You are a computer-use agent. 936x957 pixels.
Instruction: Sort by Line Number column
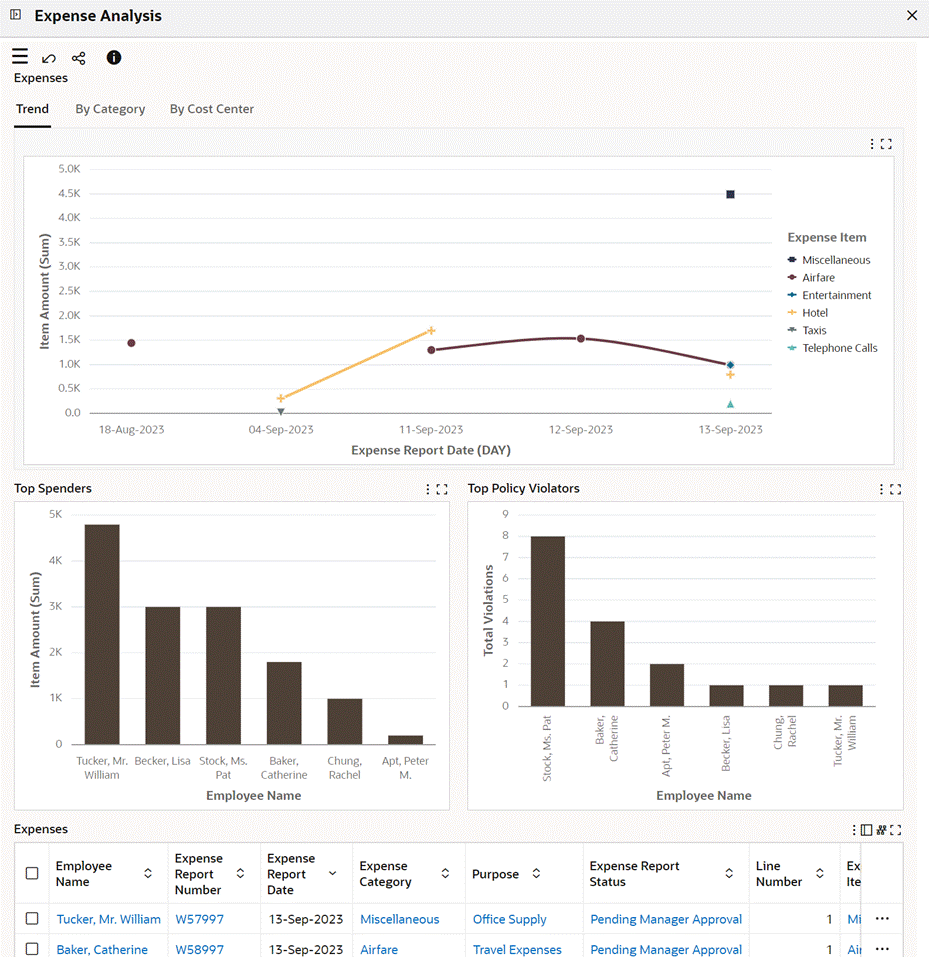point(820,873)
